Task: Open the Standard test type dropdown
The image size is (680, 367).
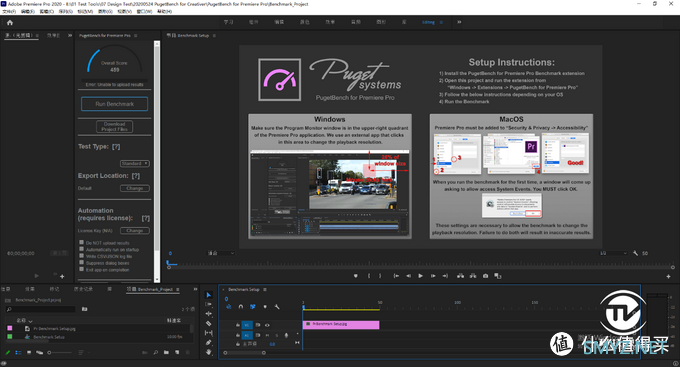Action: [x=134, y=164]
